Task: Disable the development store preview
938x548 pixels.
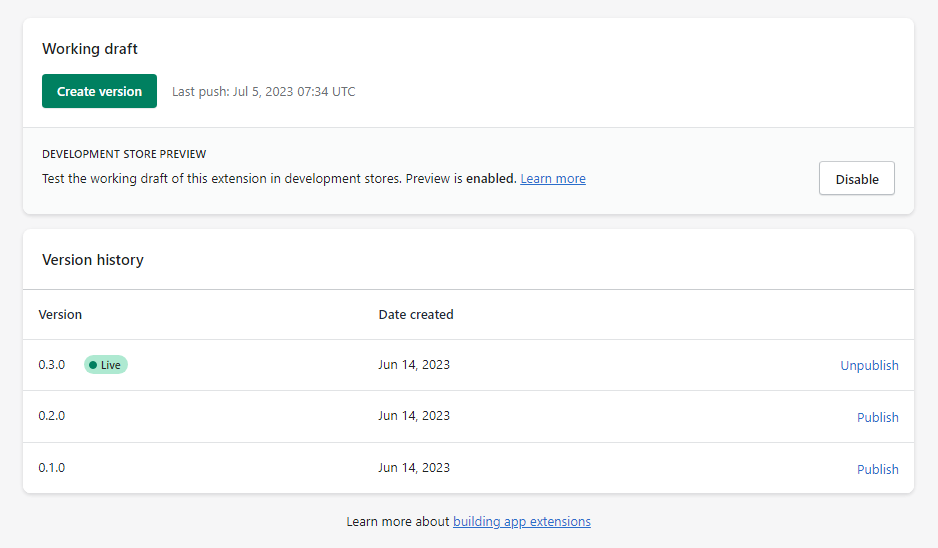Action: [x=856, y=179]
